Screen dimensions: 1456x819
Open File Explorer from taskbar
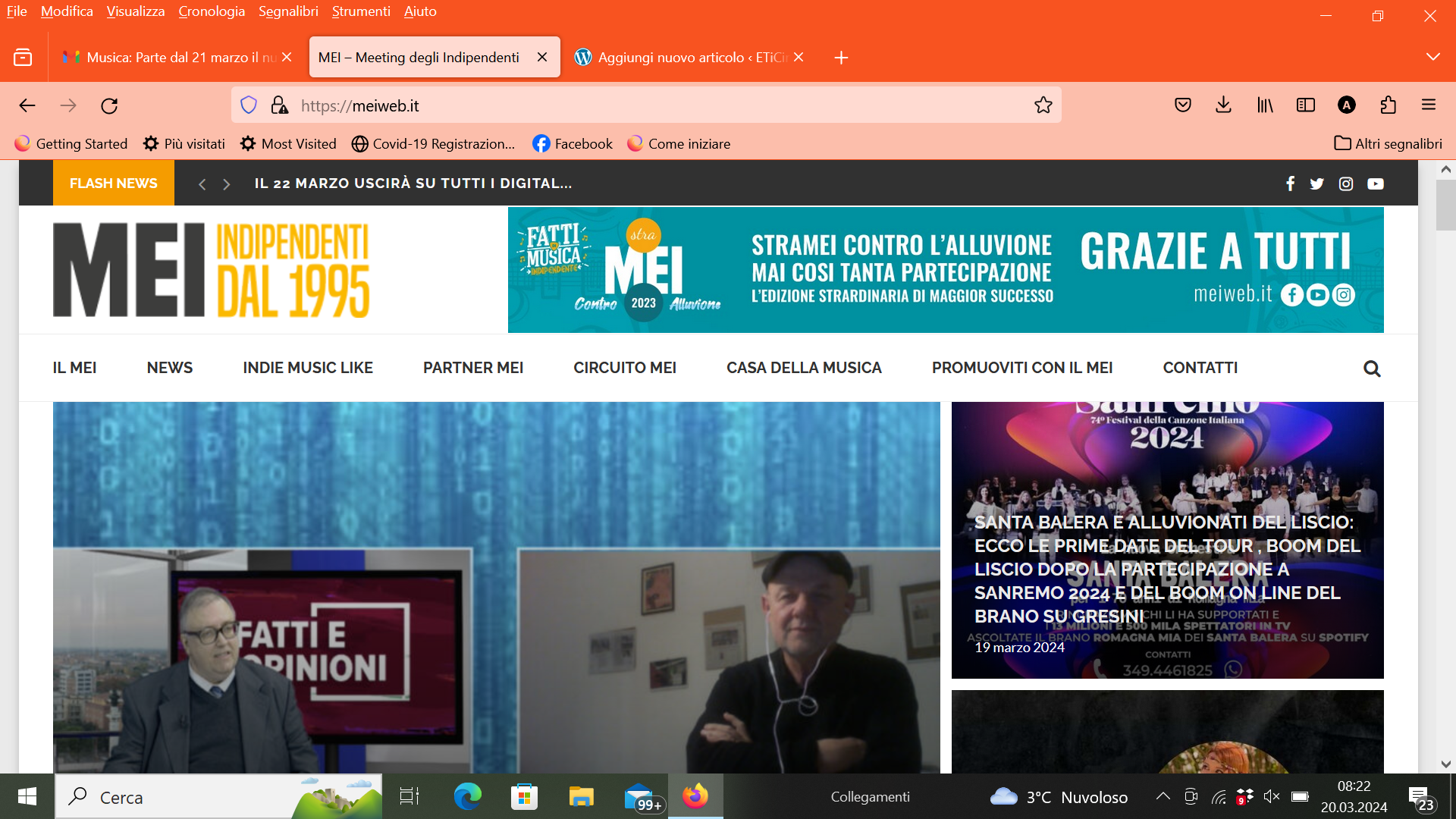(581, 796)
